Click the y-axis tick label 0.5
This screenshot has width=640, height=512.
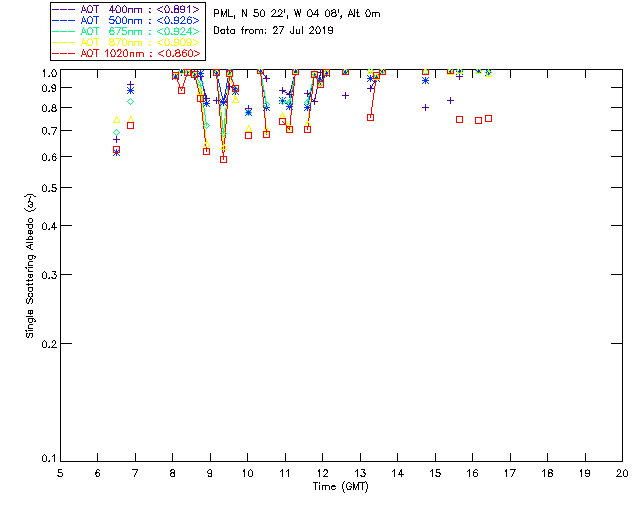point(48,188)
